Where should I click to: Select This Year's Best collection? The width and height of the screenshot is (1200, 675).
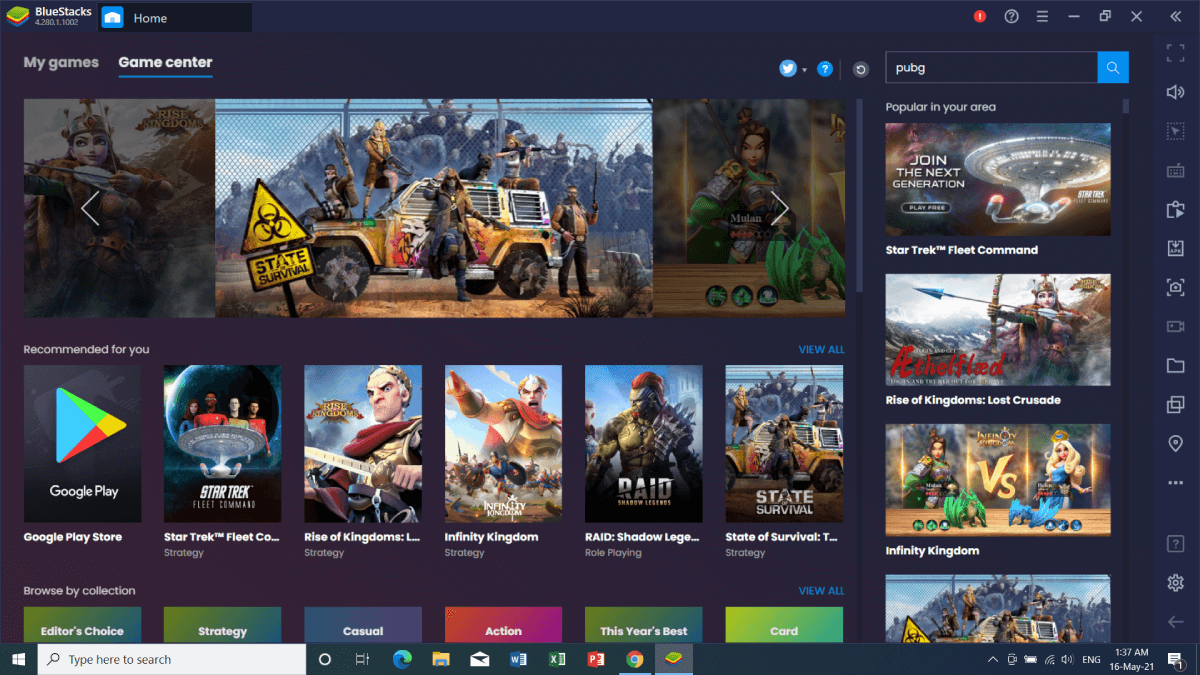[x=643, y=625]
